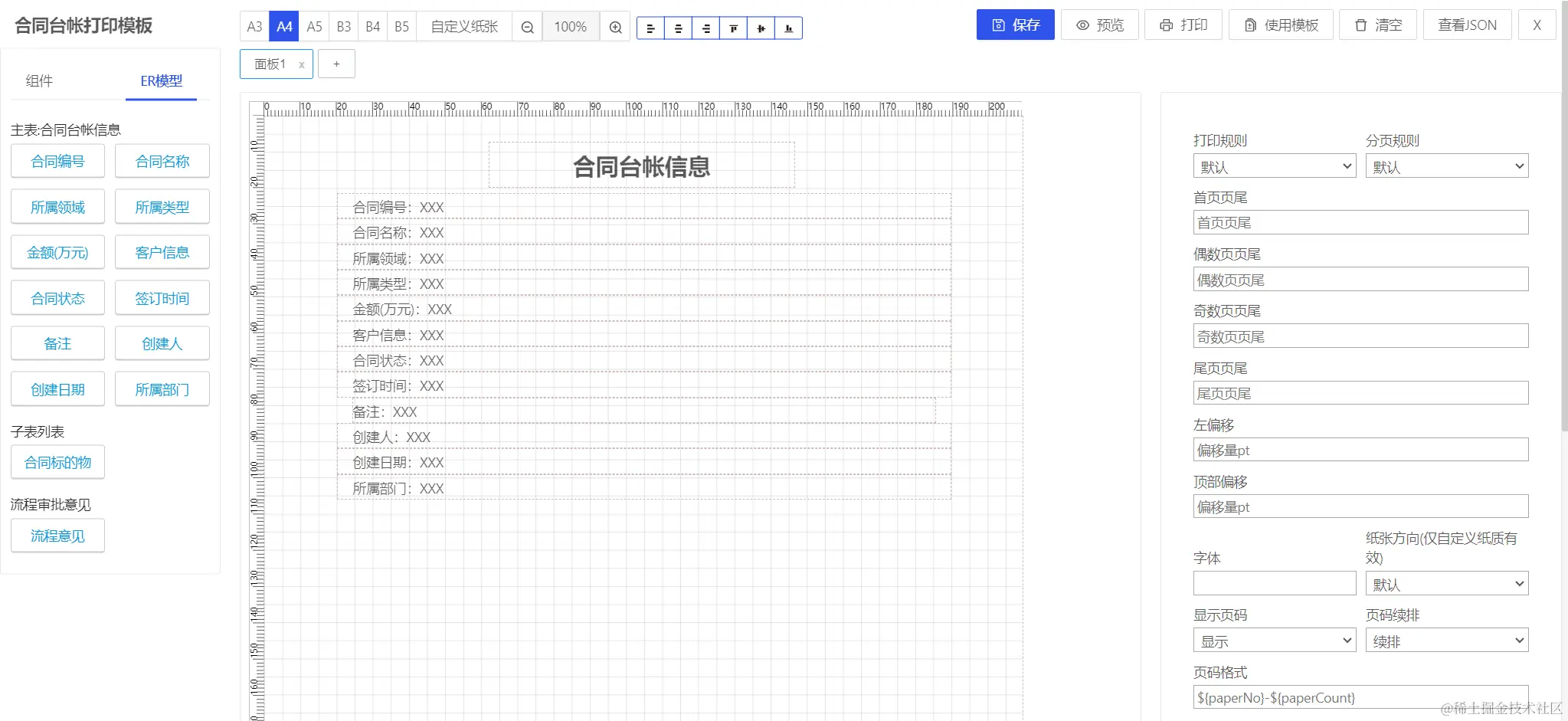Select the A3 paper size option

(x=254, y=26)
